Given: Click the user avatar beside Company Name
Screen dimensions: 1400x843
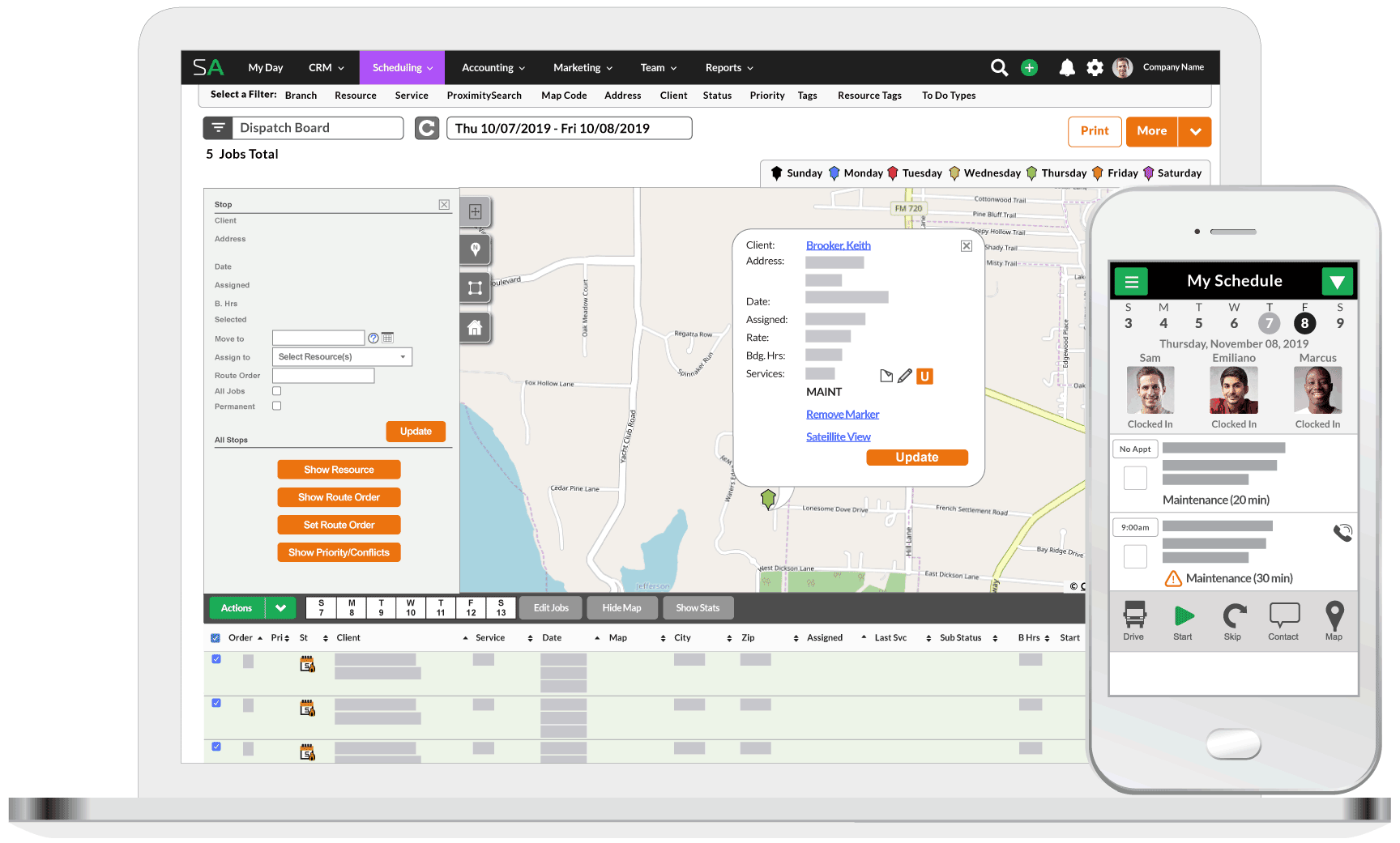Looking at the screenshot, I should pos(1122,67).
